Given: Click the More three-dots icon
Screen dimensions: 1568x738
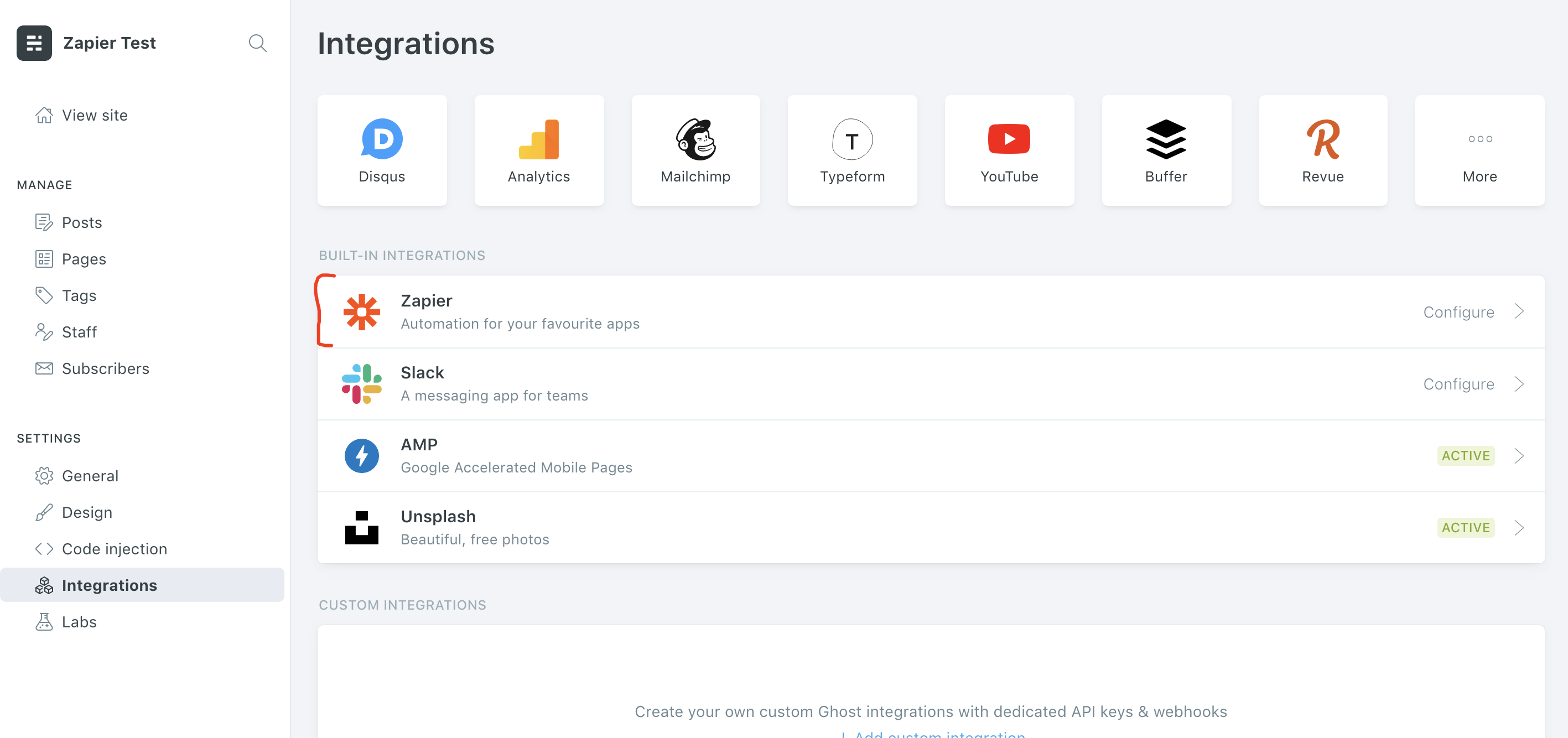Looking at the screenshot, I should click(x=1479, y=139).
